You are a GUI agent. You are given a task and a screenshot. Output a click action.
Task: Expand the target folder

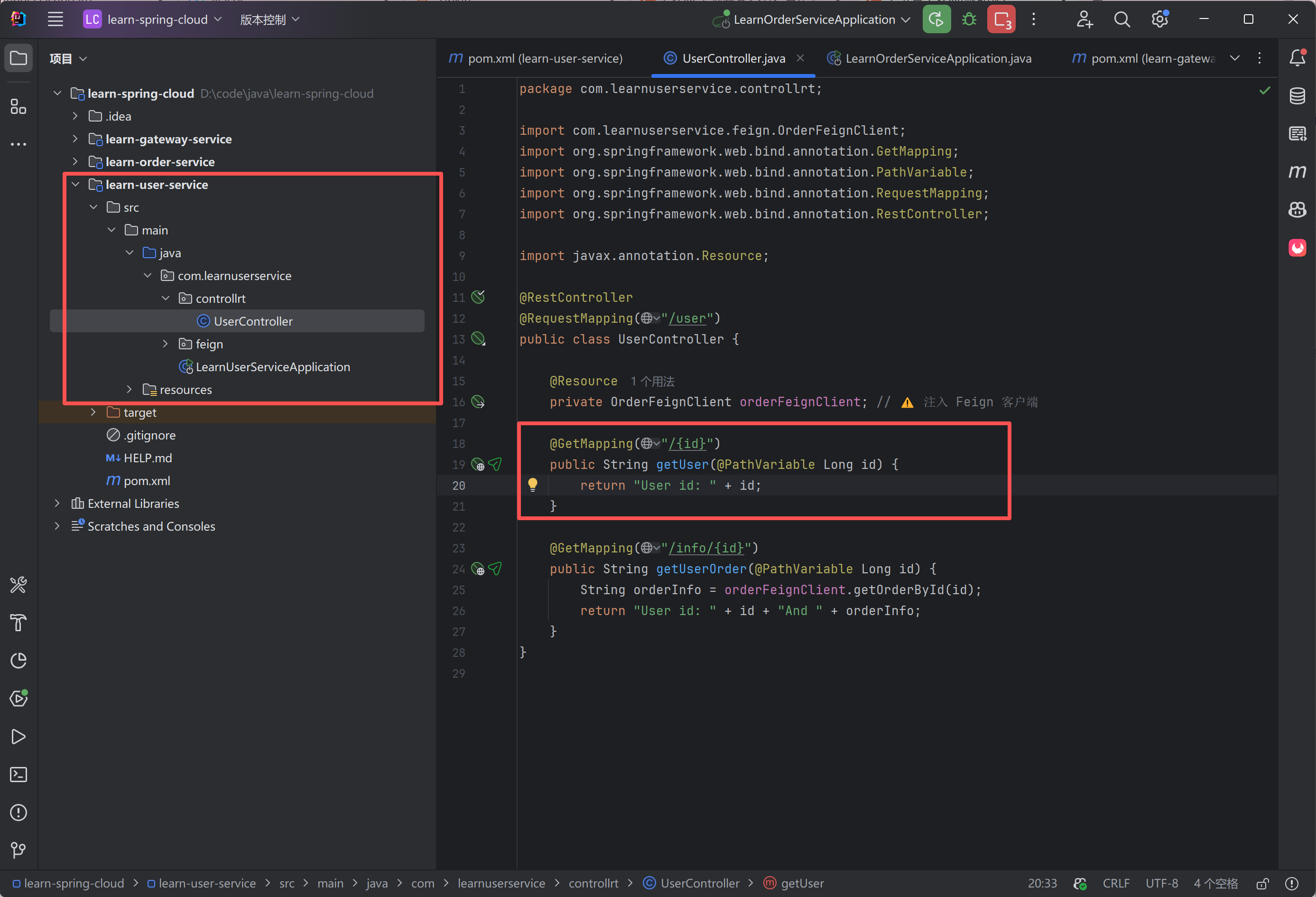tap(93, 412)
